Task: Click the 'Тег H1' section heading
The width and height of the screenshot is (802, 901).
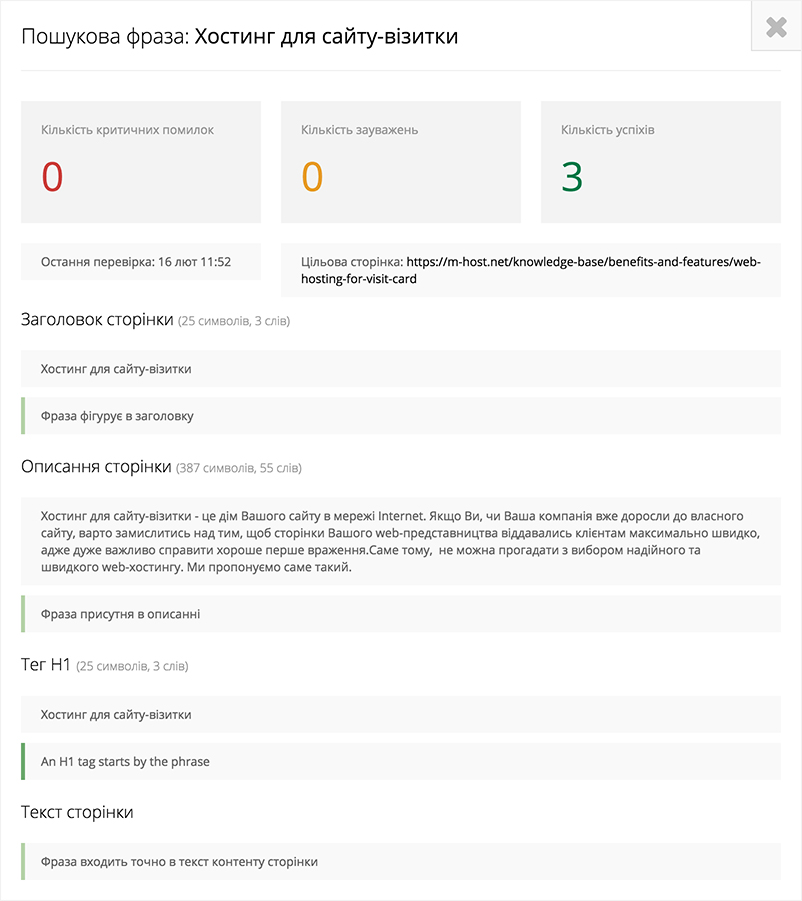Action: [x=46, y=665]
